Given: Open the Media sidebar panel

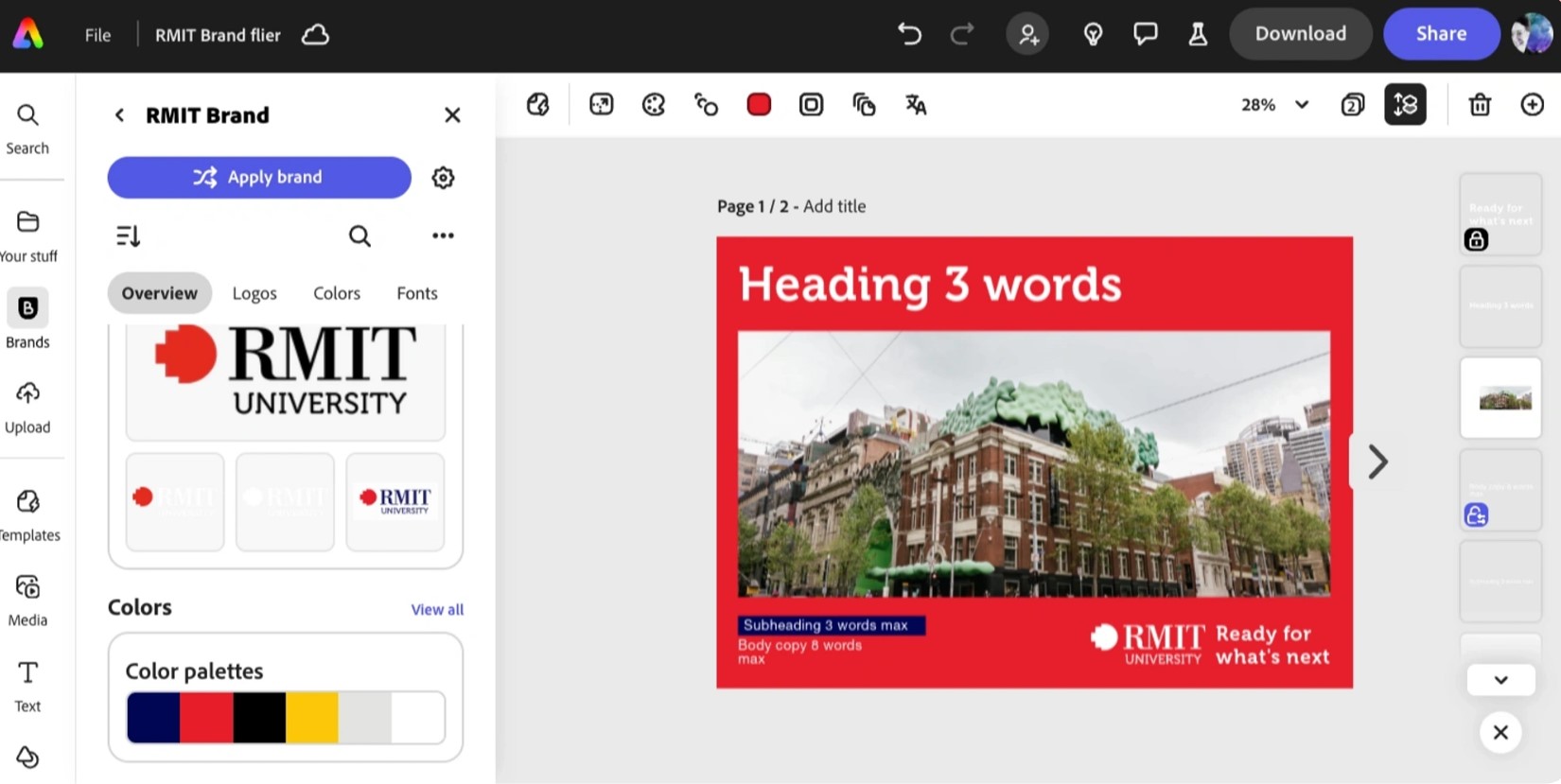Looking at the screenshot, I should (x=27, y=601).
